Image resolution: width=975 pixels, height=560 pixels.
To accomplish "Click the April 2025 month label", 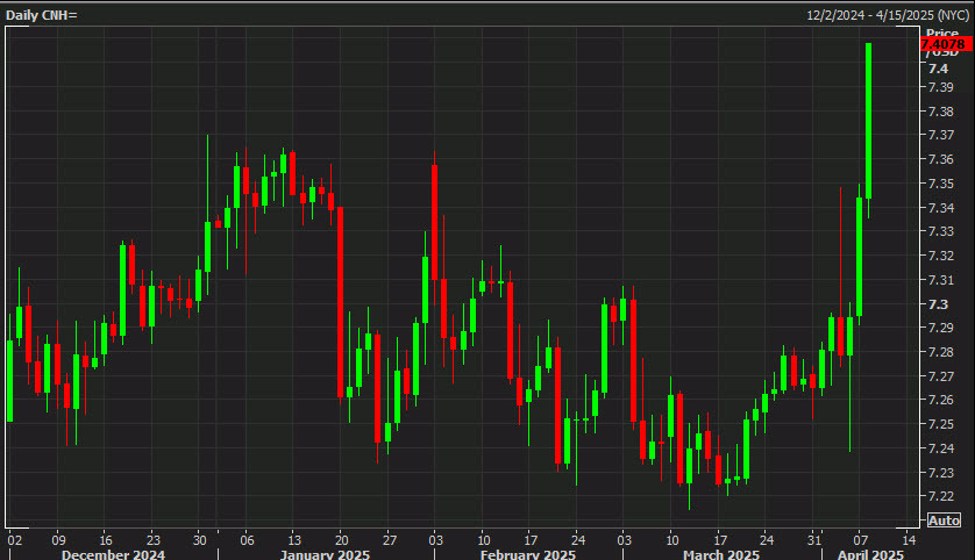I will pyautogui.click(x=871, y=554).
